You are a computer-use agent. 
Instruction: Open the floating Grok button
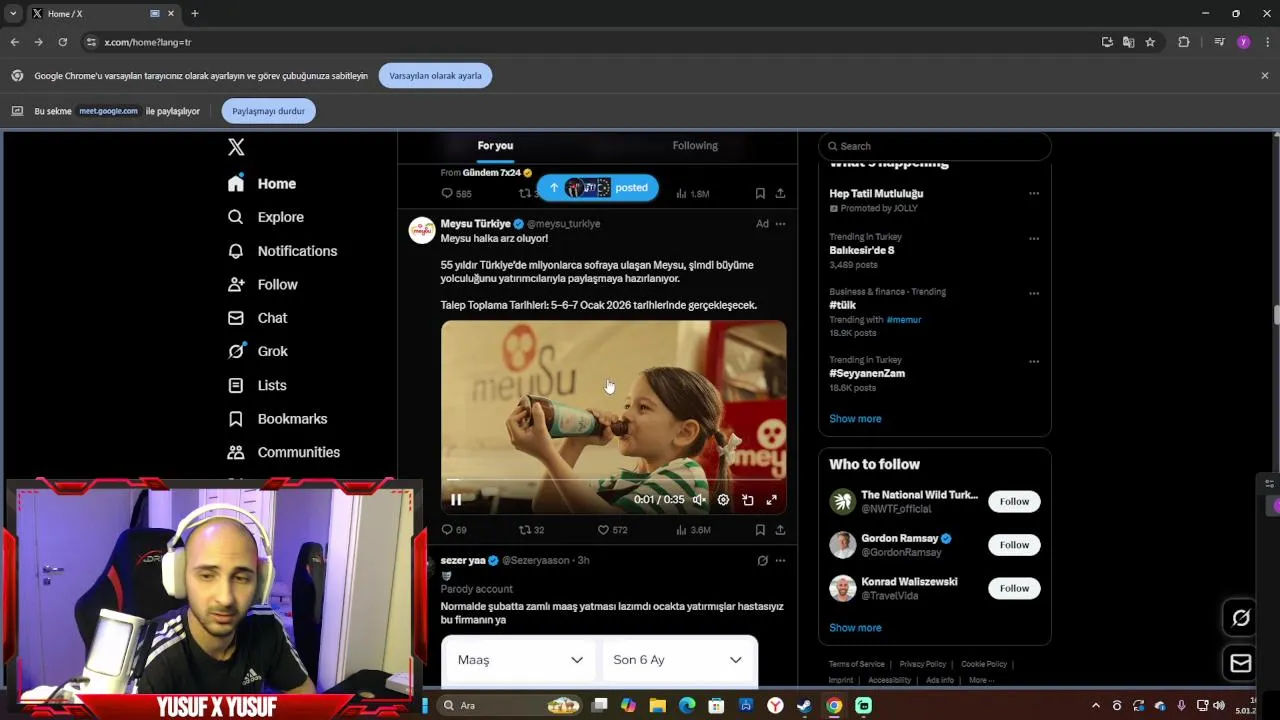pos(1241,618)
